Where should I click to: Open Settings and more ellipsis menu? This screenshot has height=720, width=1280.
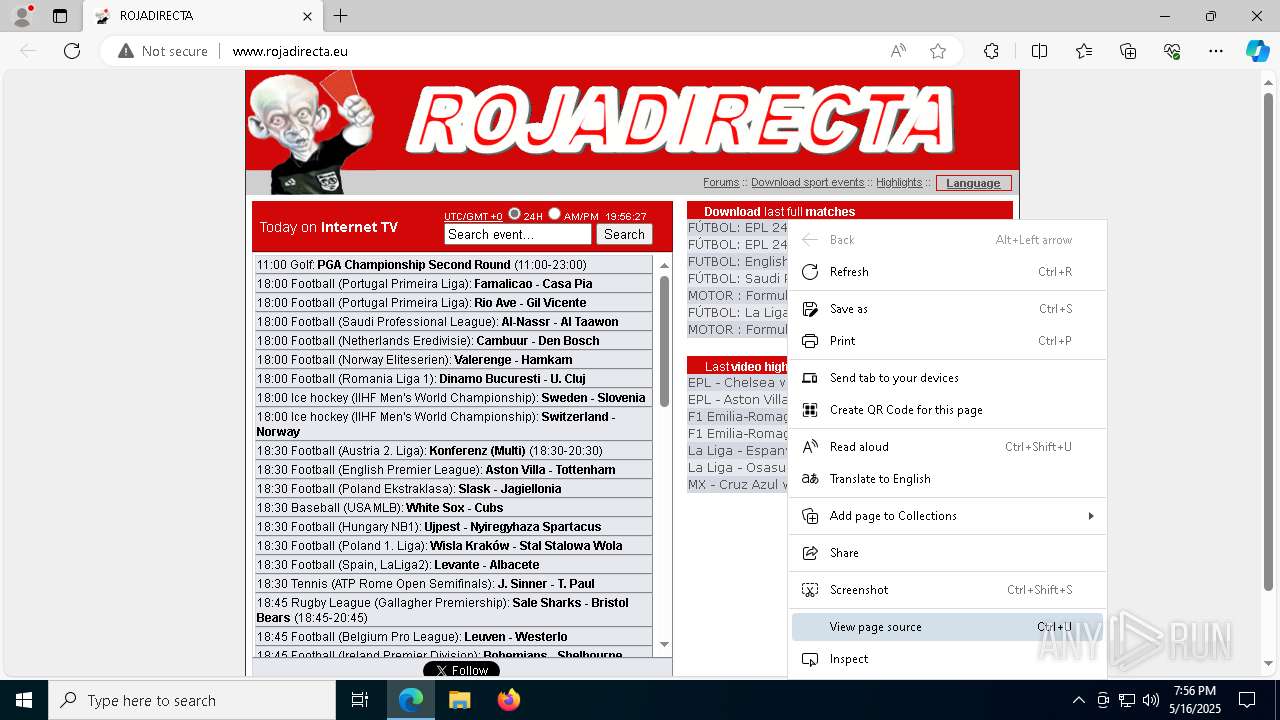[x=1216, y=51]
